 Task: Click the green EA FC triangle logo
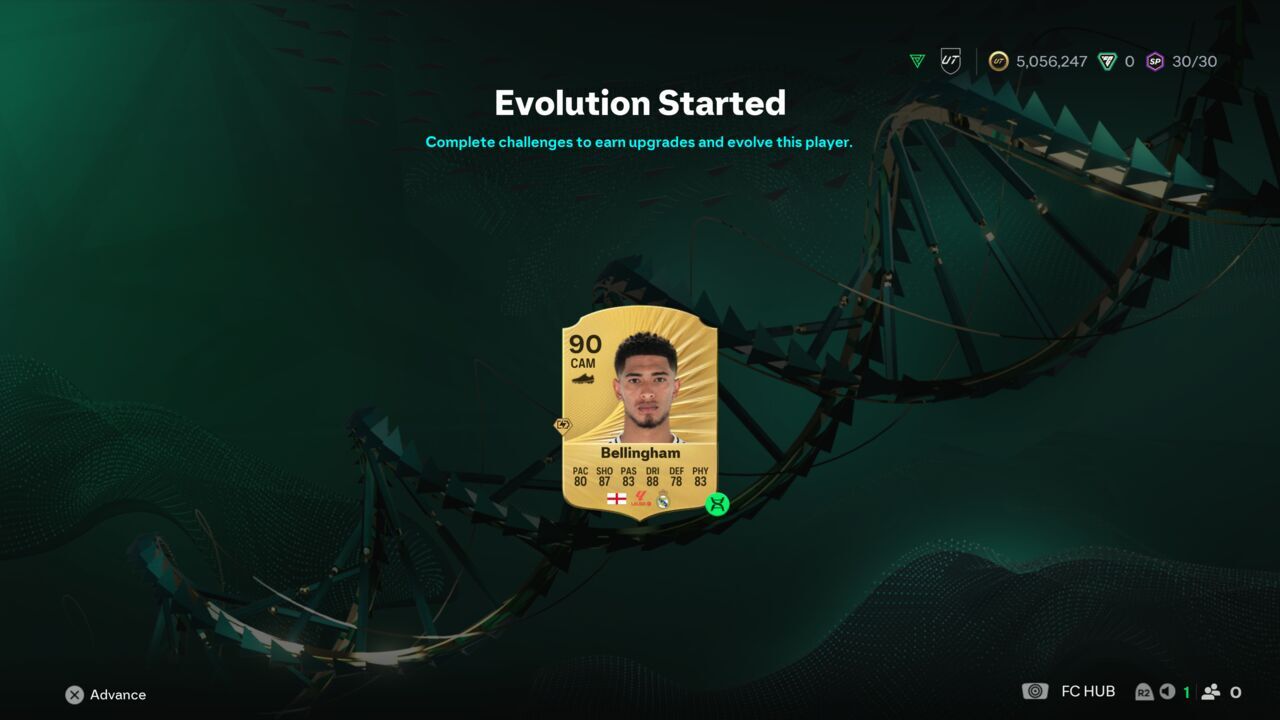[917, 62]
